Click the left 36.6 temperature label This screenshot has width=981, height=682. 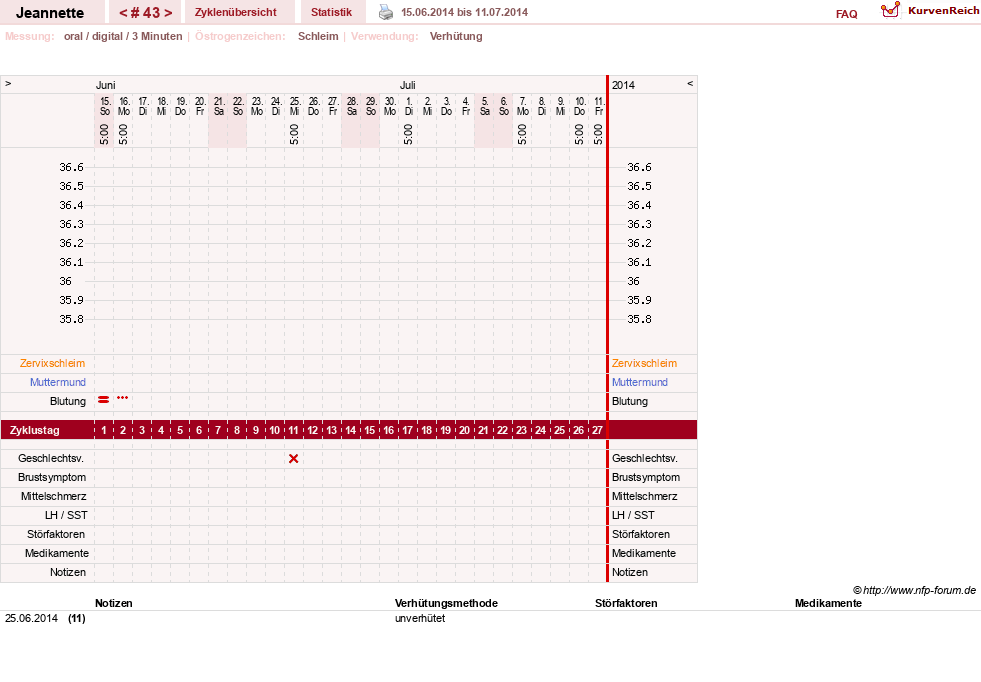pos(71,167)
